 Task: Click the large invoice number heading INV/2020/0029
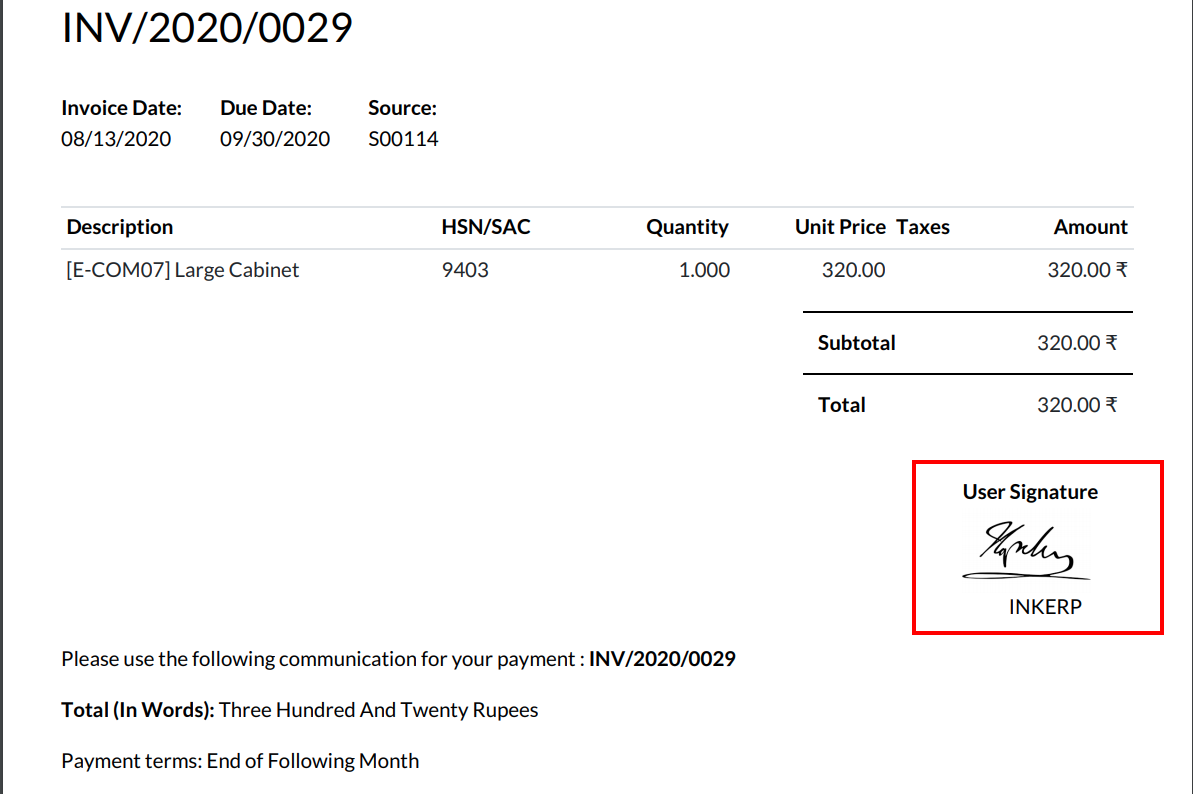207,28
